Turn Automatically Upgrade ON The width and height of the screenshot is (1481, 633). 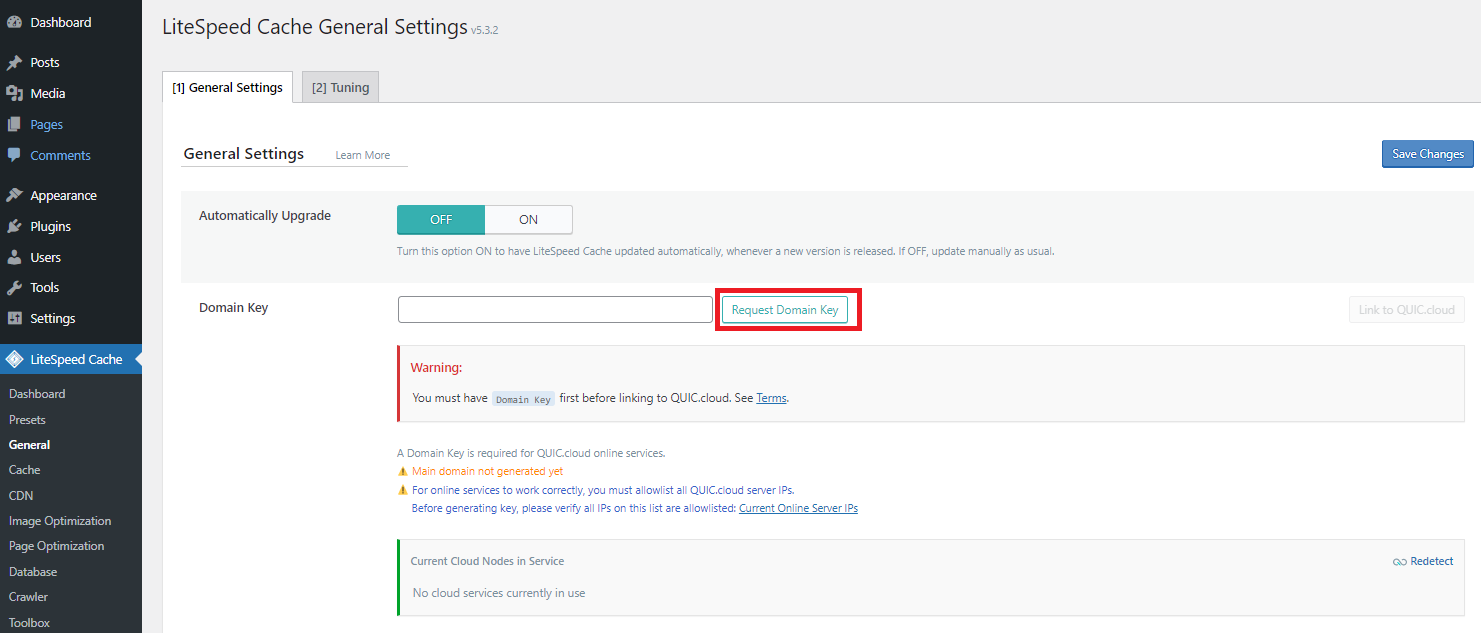pos(528,220)
